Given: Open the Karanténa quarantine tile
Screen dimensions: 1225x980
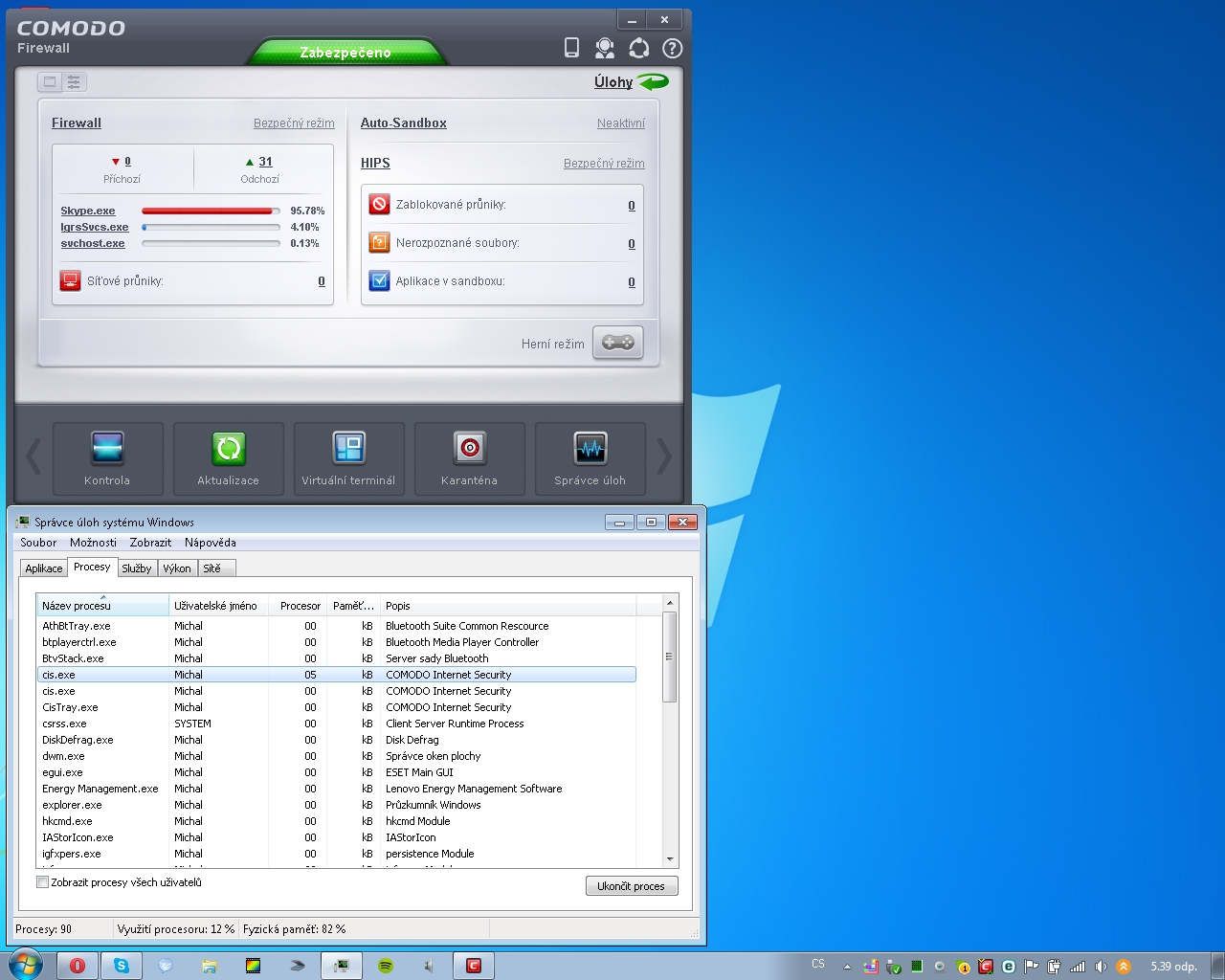Looking at the screenshot, I should click(469, 458).
